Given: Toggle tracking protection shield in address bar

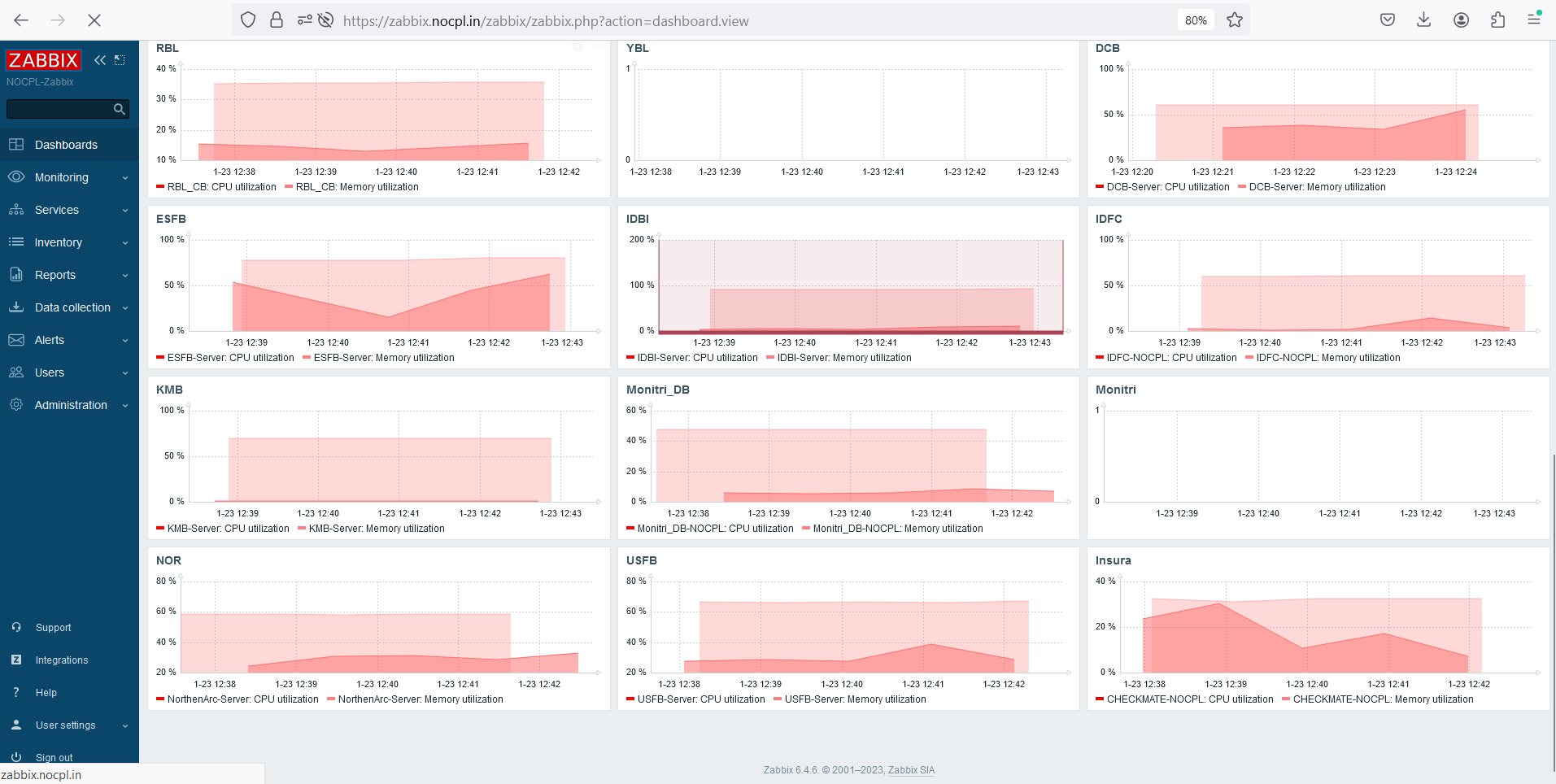Looking at the screenshot, I should click(247, 20).
